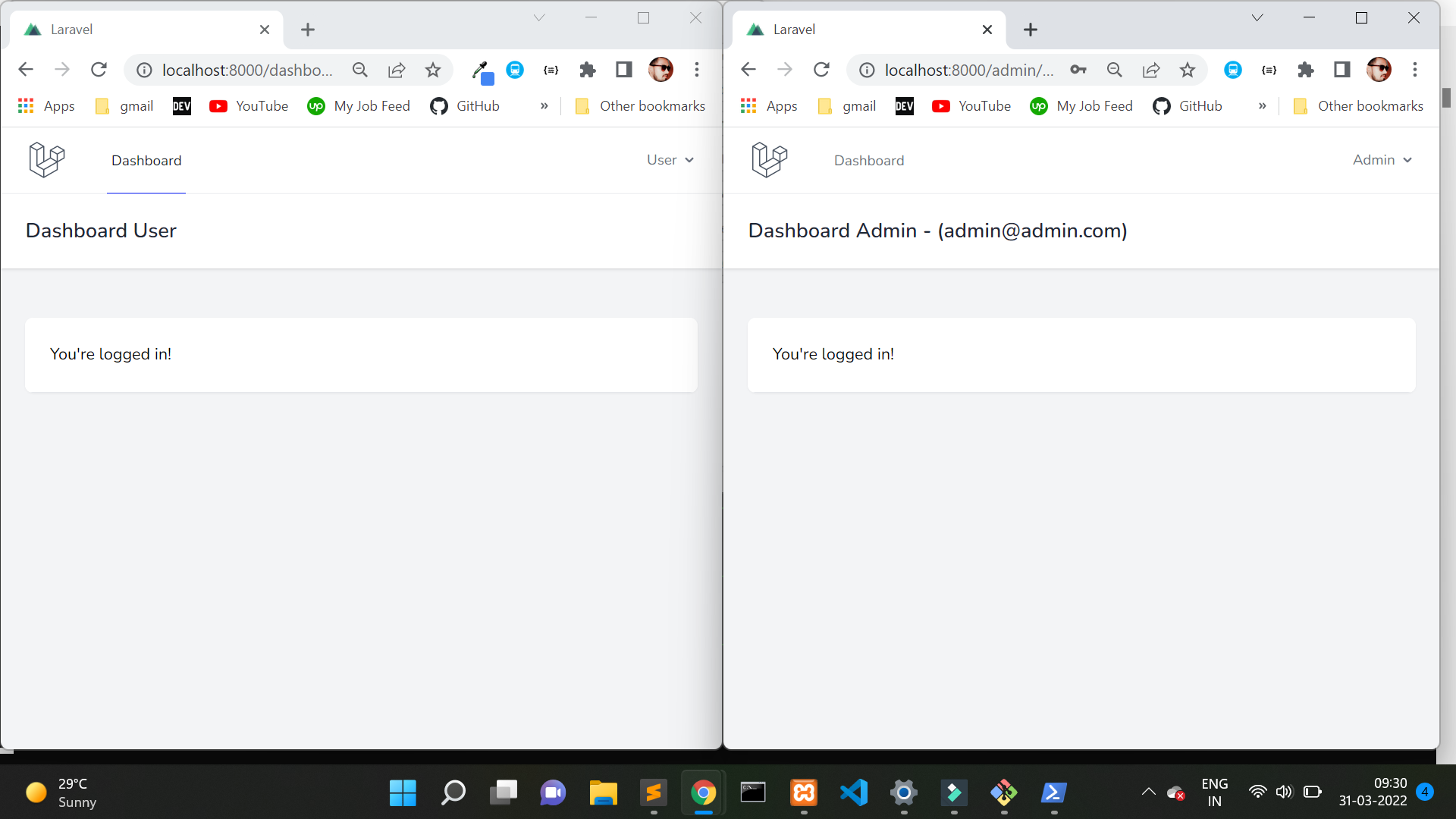Click the zoom magnifier icon in the left address bar
This screenshot has width=1456, height=819.
coord(360,71)
